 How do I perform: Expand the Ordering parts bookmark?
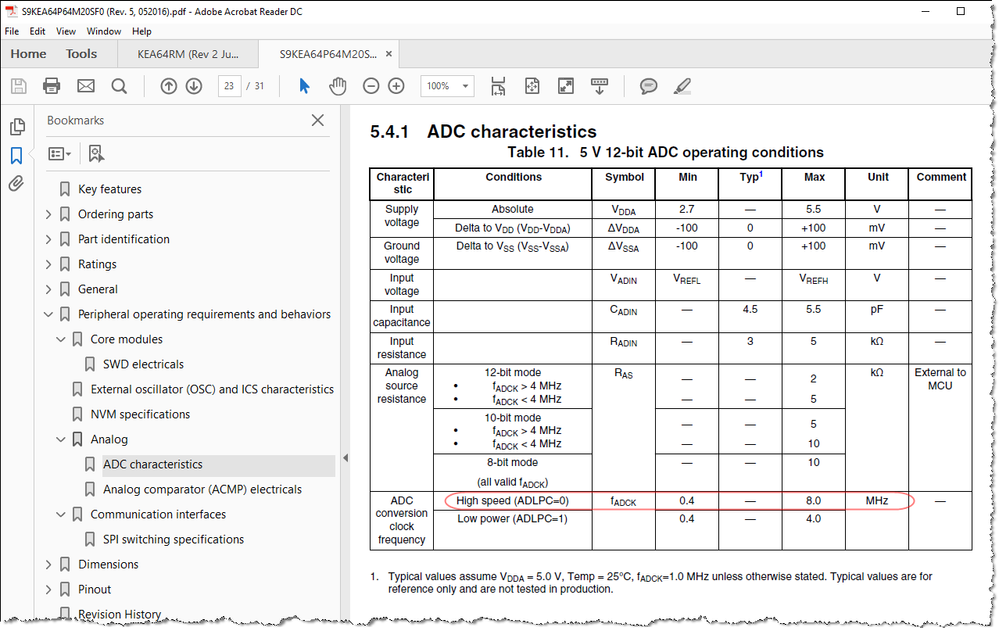(x=48, y=215)
